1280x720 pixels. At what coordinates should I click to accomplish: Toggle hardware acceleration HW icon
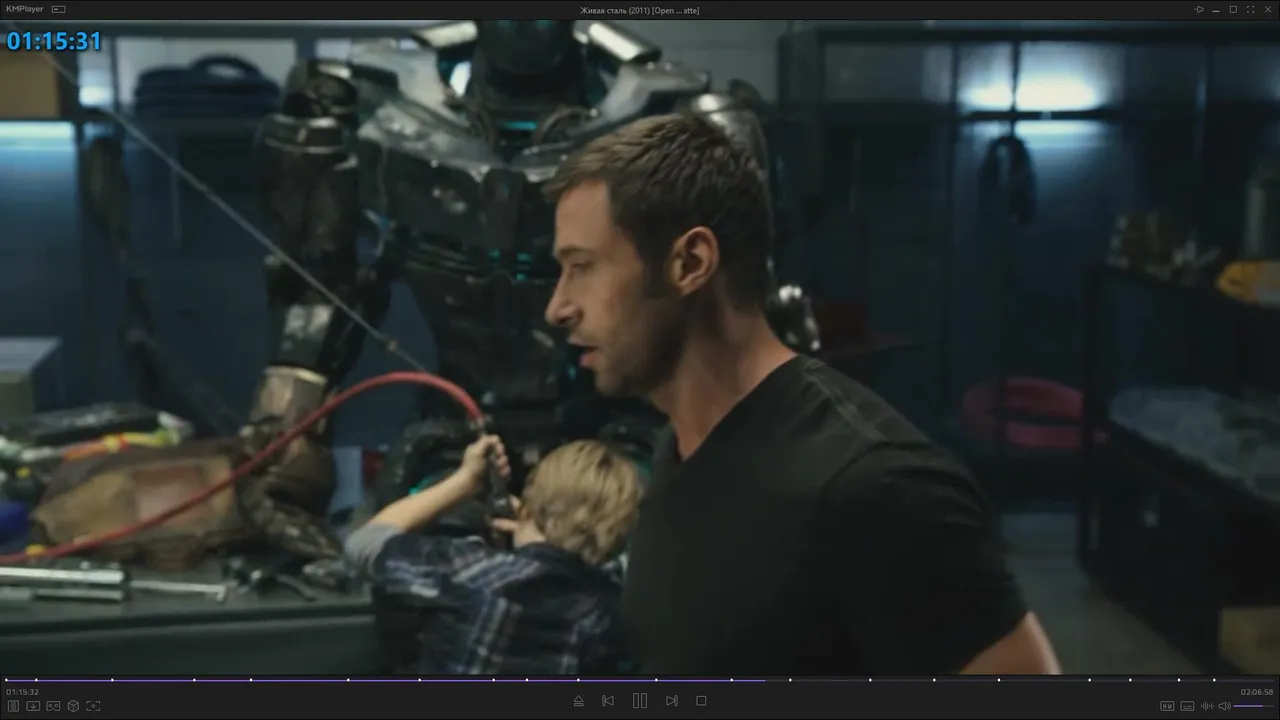pos(1167,706)
